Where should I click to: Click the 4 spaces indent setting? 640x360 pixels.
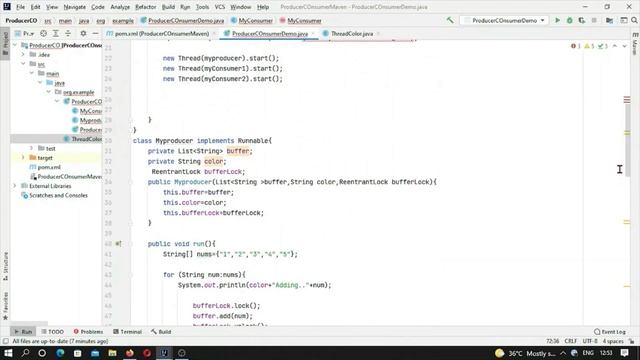pos(613,341)
